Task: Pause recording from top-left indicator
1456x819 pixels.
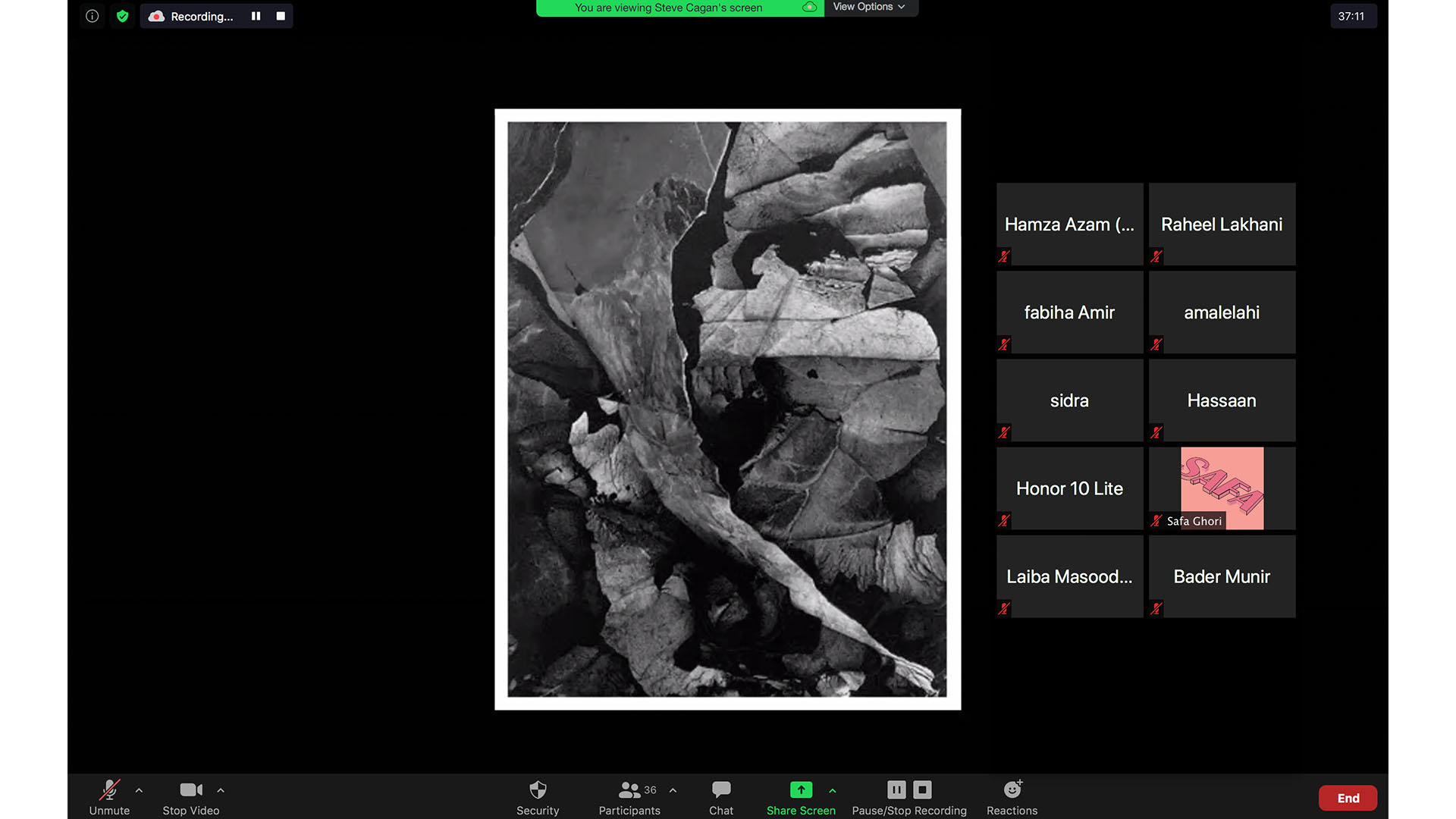Action: pos(256,16)
